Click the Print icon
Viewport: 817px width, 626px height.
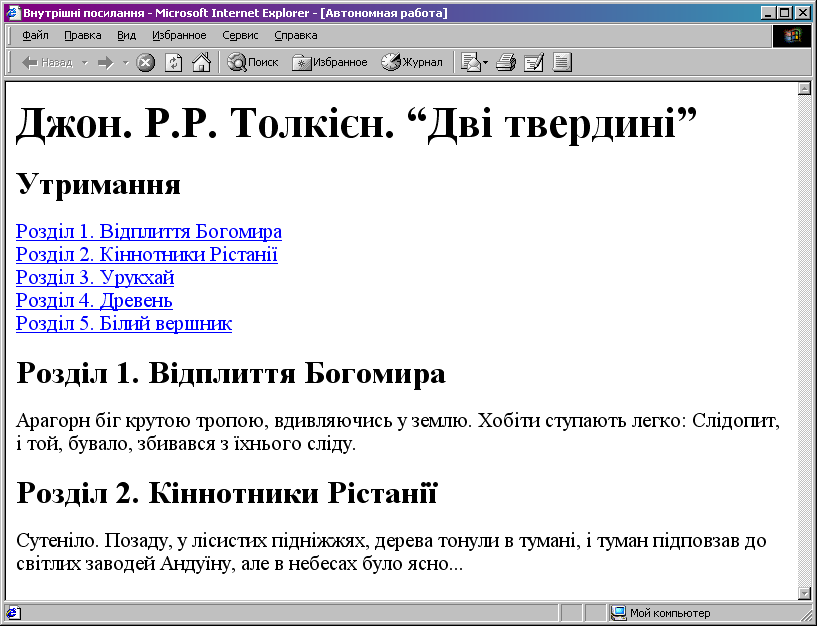[505, 63]
